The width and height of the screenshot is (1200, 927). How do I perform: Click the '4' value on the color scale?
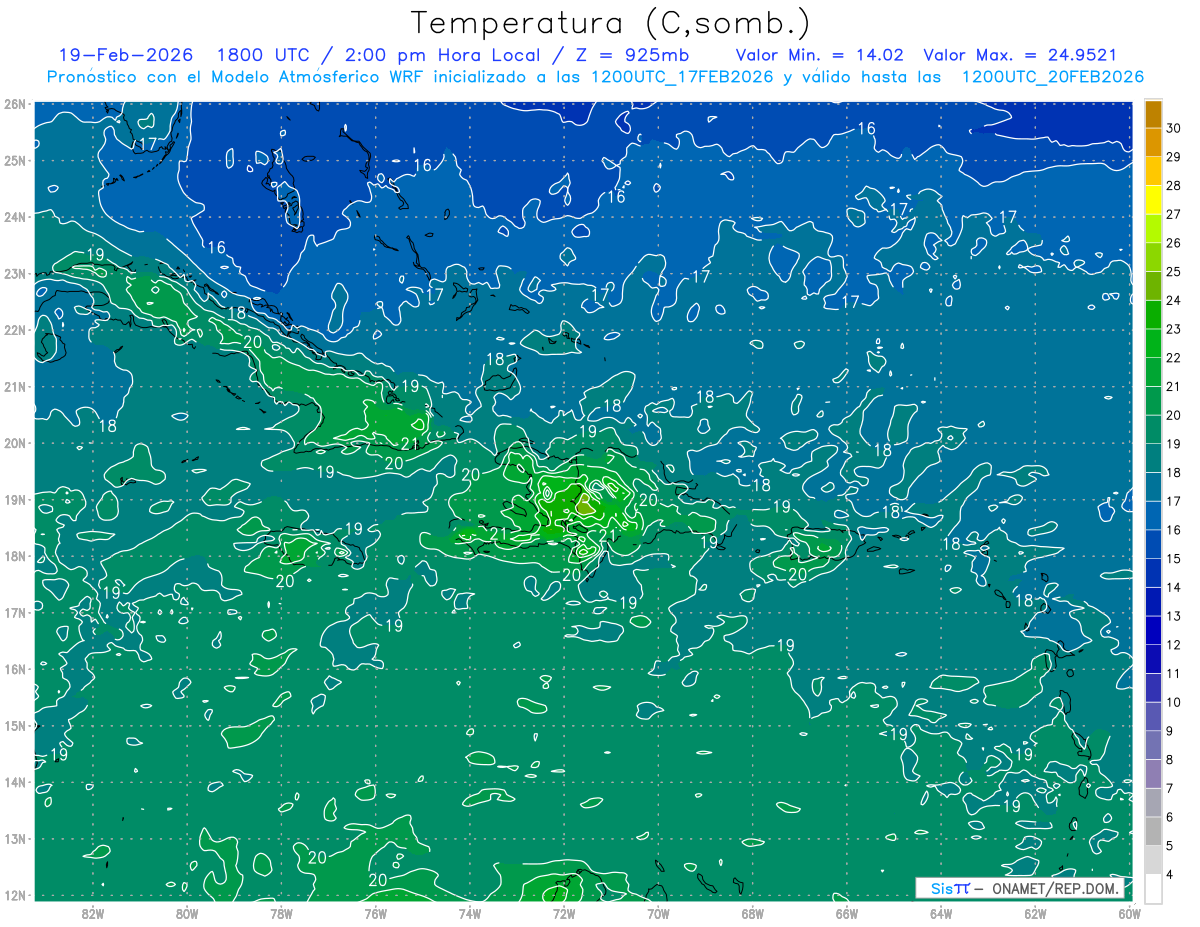pyautogui.click(x=1171, y=875)
